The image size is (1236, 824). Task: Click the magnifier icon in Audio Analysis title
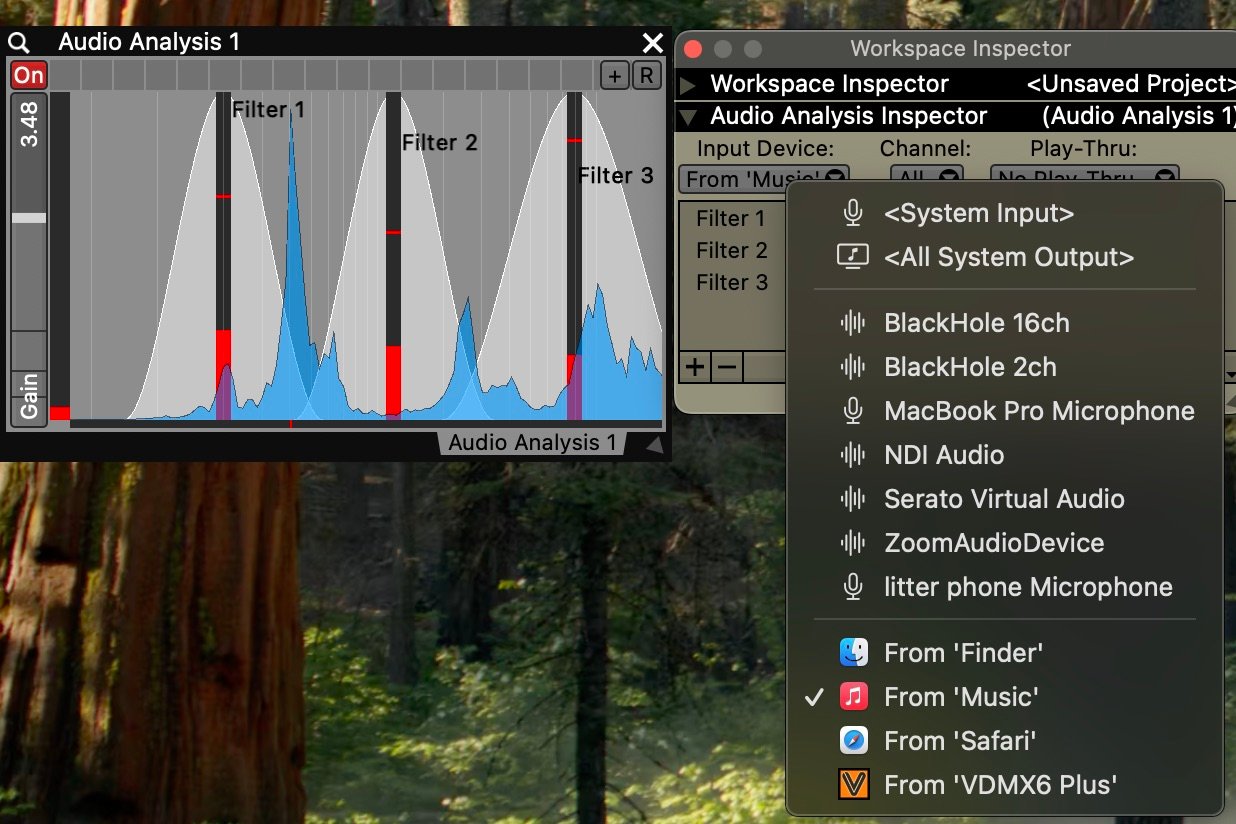[19, 43]
